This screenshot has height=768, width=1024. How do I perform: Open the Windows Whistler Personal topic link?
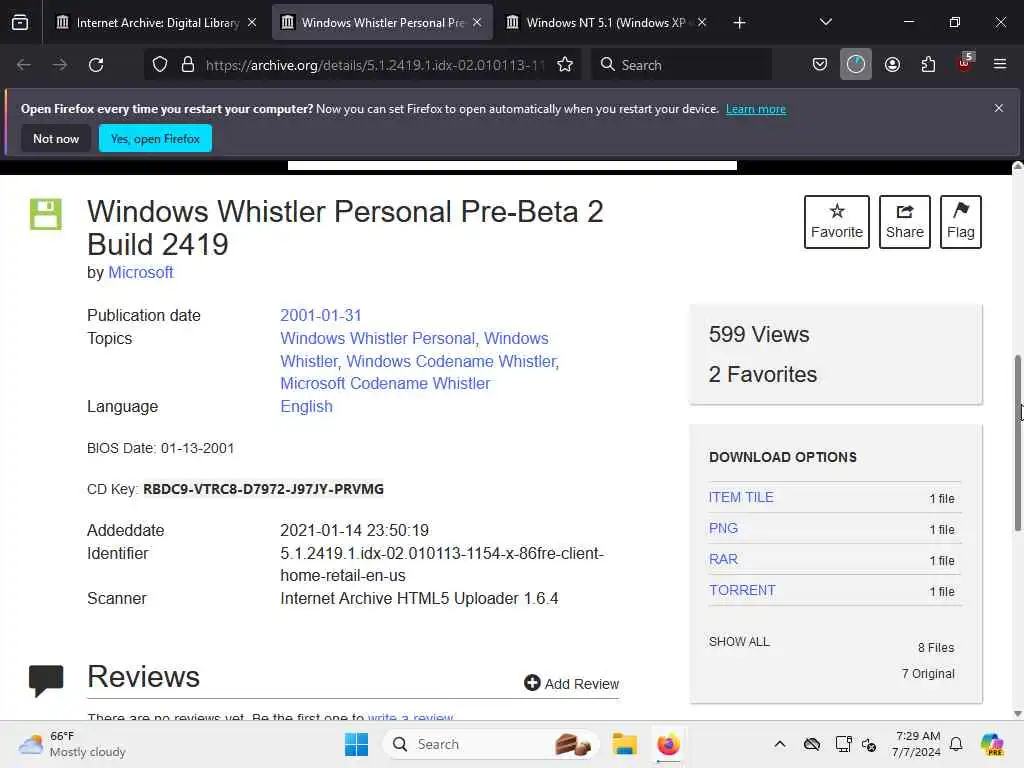point(377,338)
